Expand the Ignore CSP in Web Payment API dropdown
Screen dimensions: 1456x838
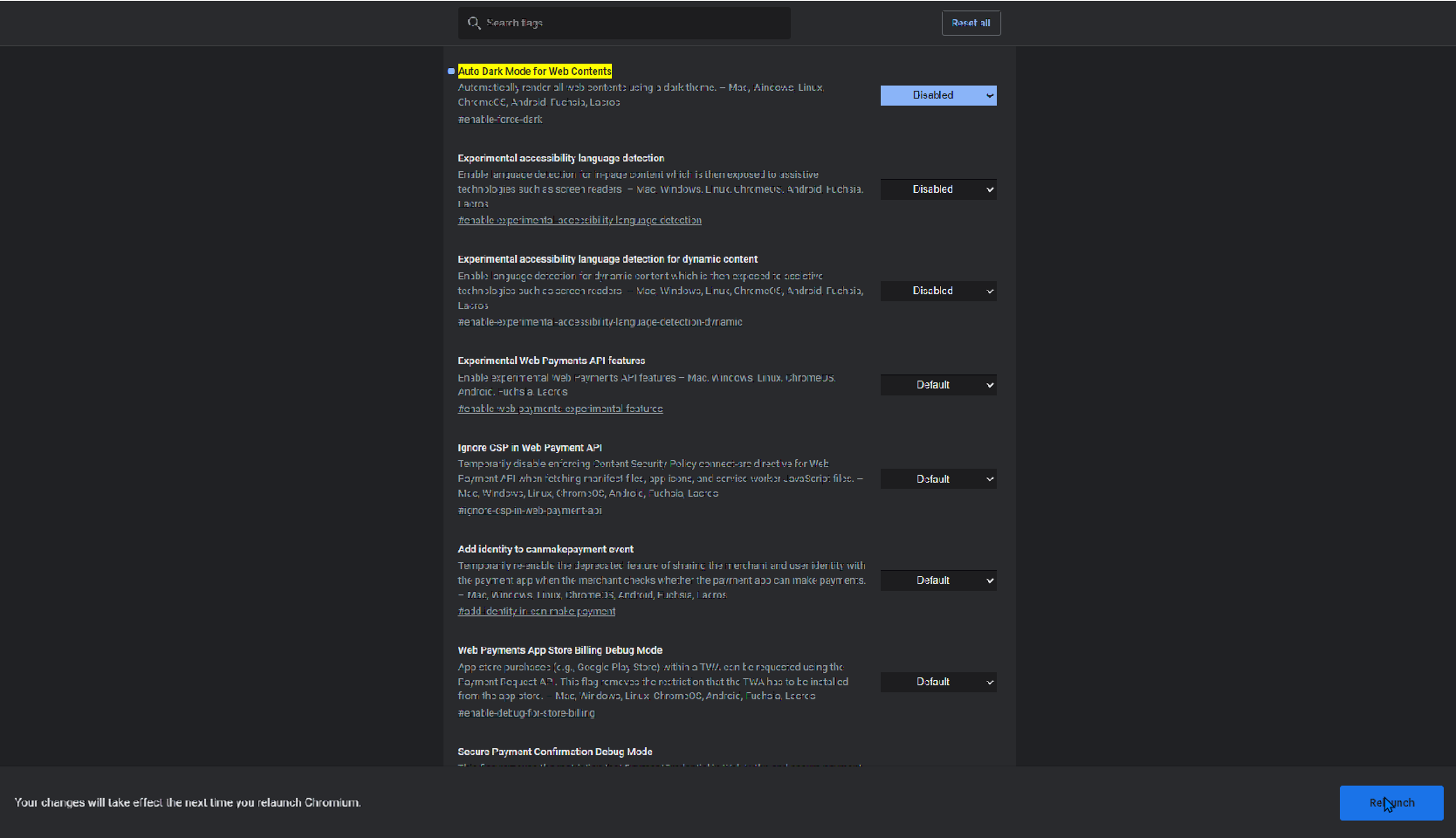click(938, 479)
